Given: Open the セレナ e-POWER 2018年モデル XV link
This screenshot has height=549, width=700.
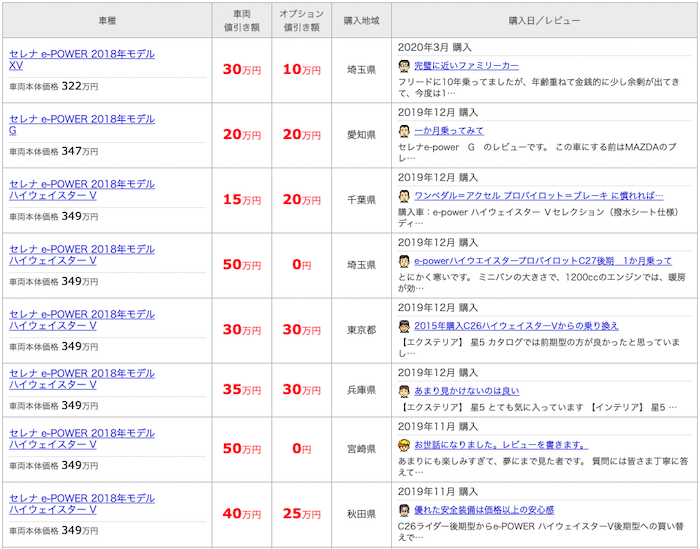Looking at the screenshot, I should pyautogui.click(x=82, y=59).
